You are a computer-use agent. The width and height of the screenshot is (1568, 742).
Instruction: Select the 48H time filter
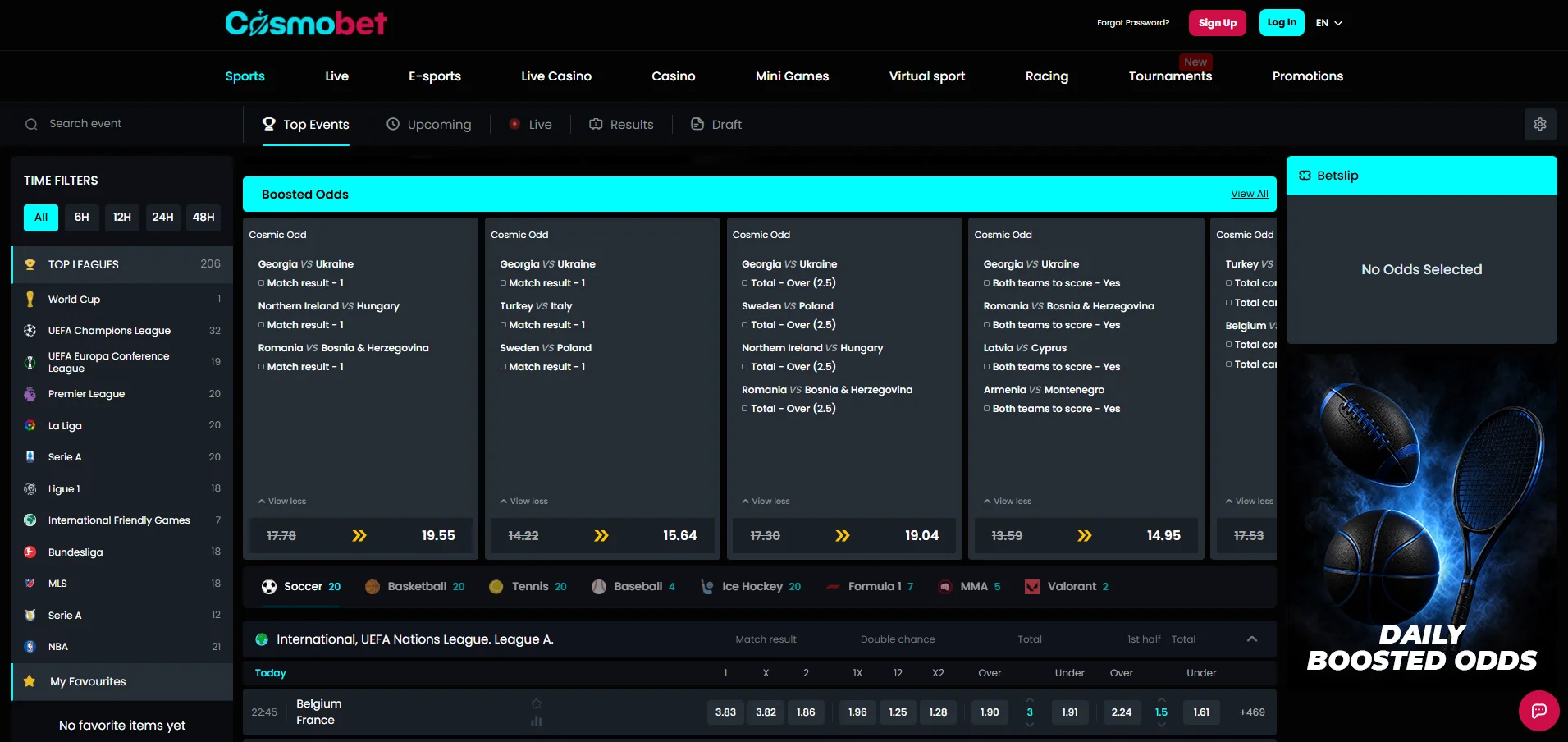click(x=203, y=217)
